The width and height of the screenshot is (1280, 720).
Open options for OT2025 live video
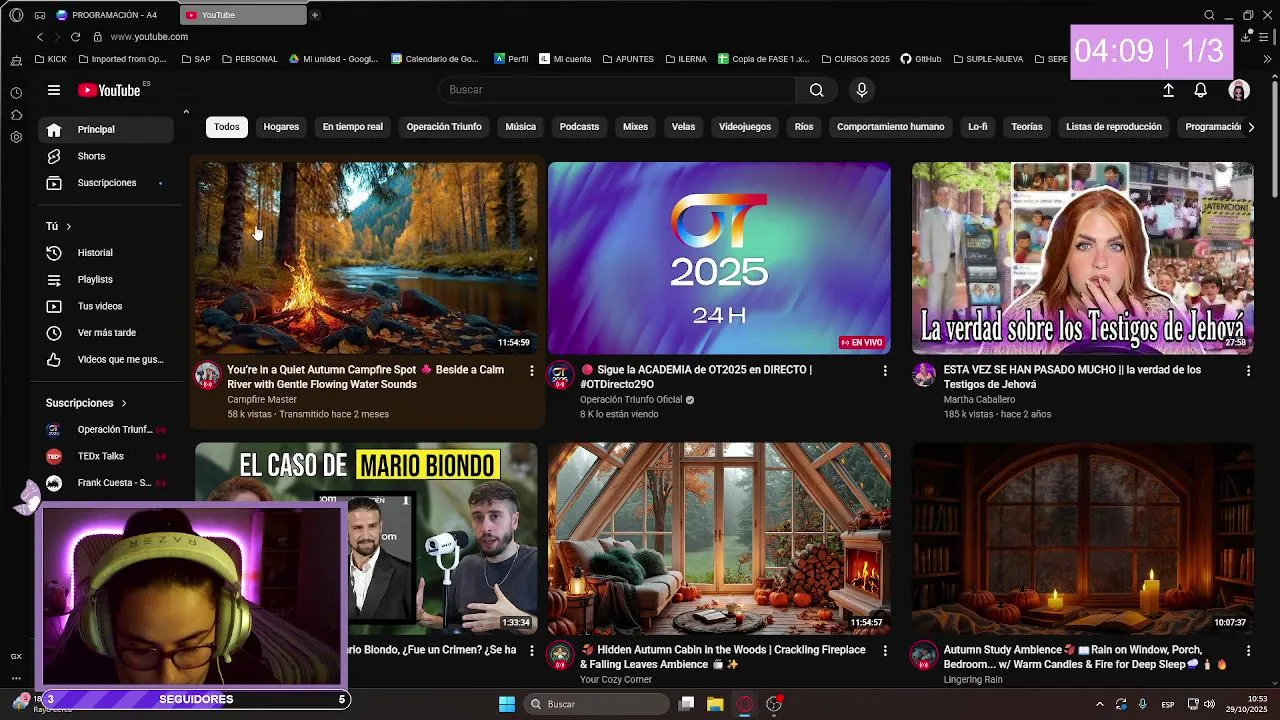[x=884, y=371]
